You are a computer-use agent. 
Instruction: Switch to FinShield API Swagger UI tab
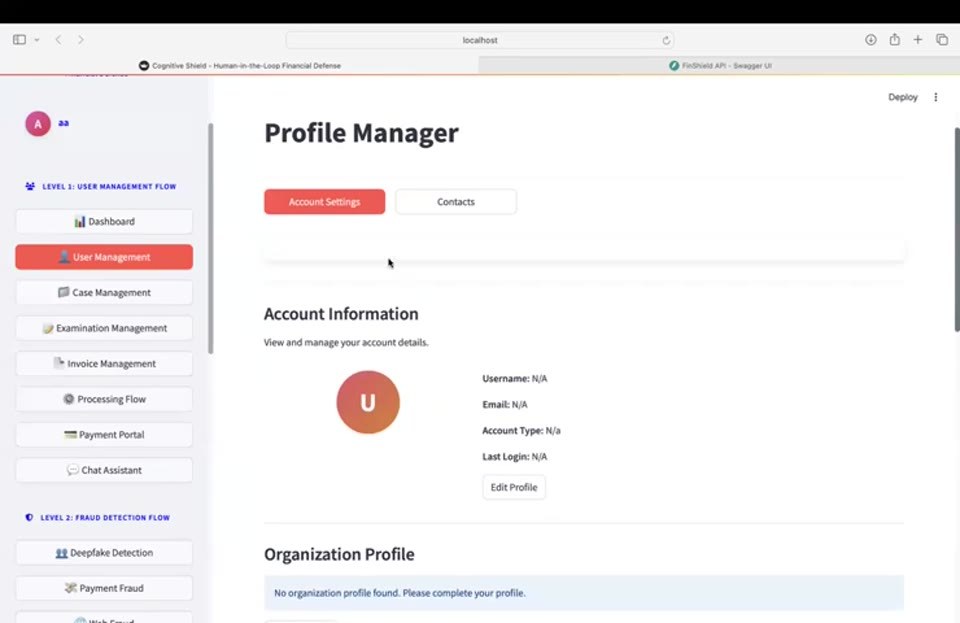(x=719, y=65)
